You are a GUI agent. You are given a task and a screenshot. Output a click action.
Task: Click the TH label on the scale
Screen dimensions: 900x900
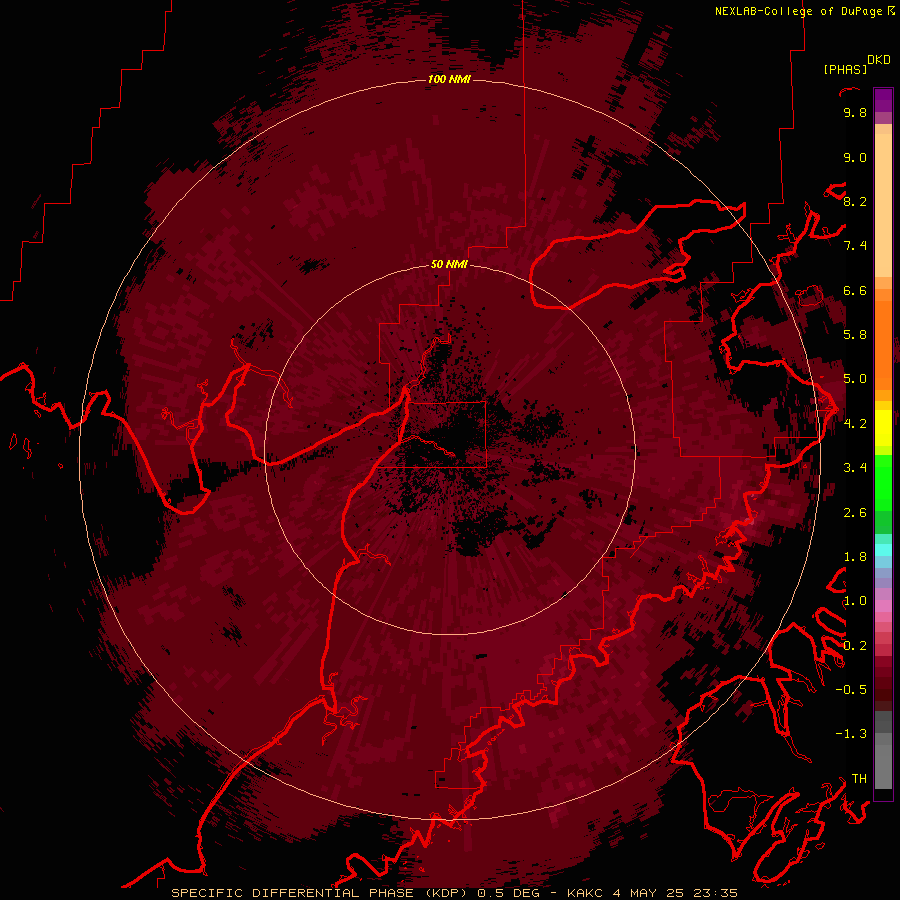[859, 779]
